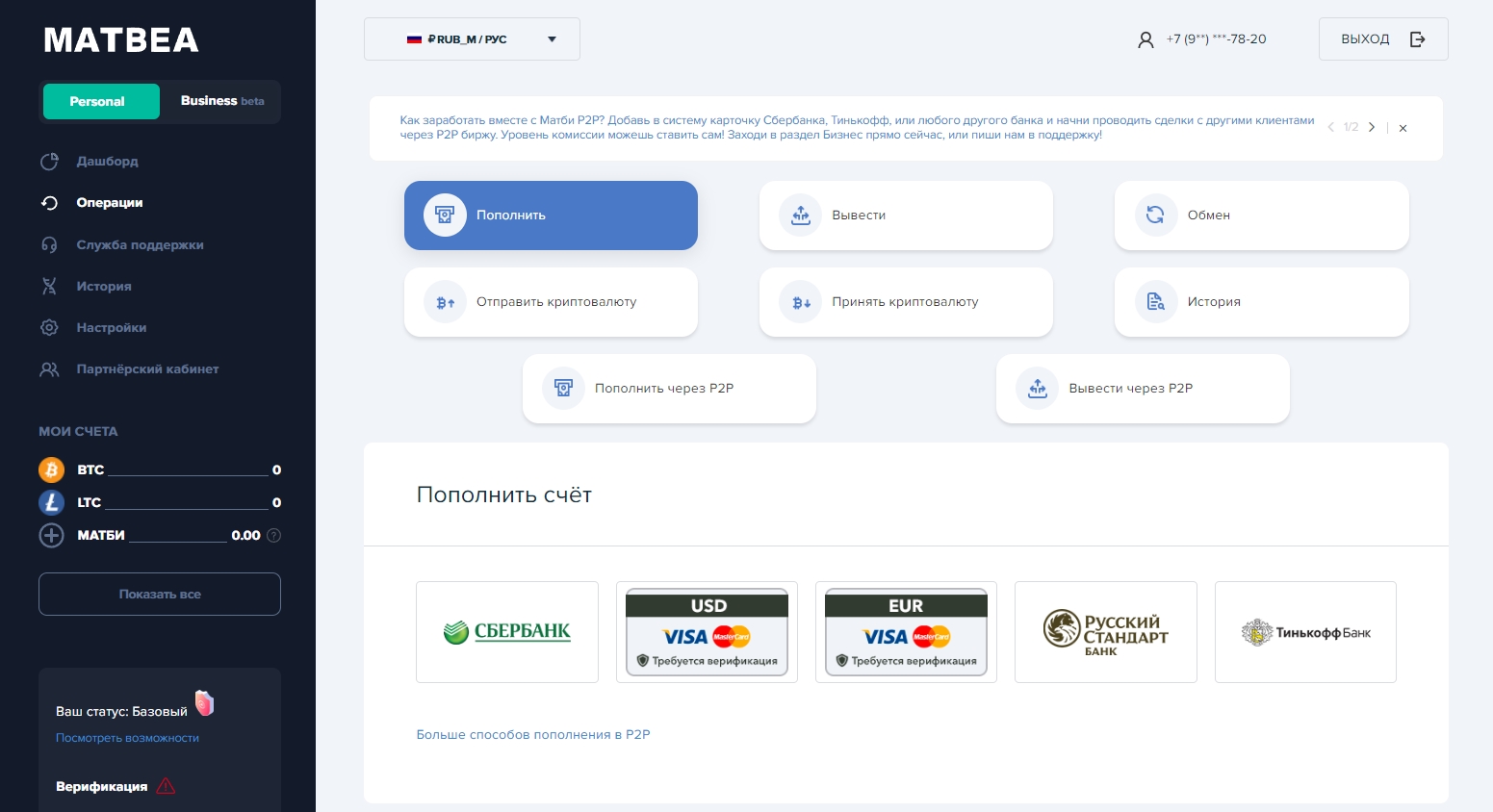
Task: Click the Обмен exchange arrows icon
Action: click(1155, 216)
